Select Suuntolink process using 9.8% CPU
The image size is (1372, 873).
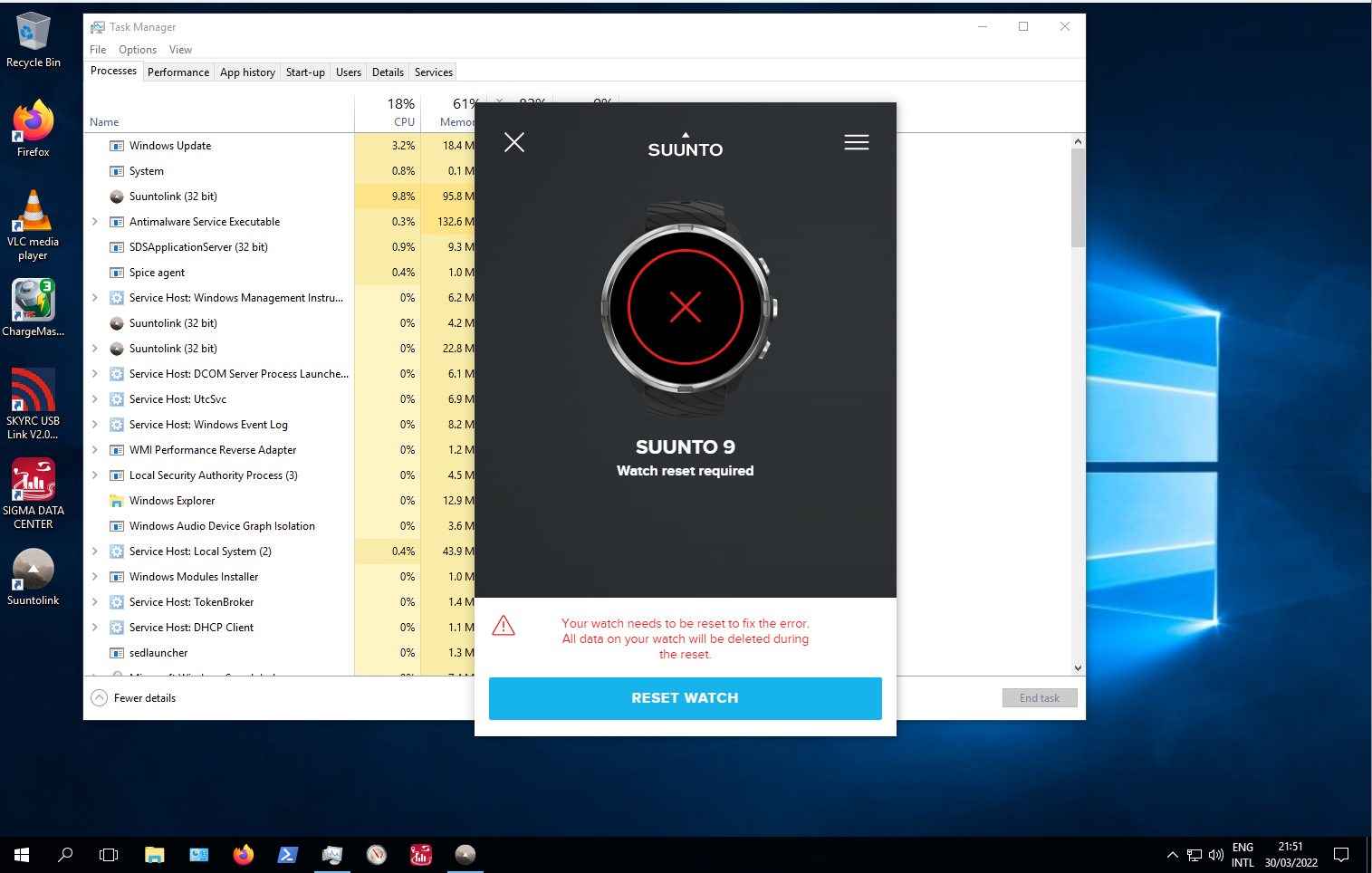(281, 197)
